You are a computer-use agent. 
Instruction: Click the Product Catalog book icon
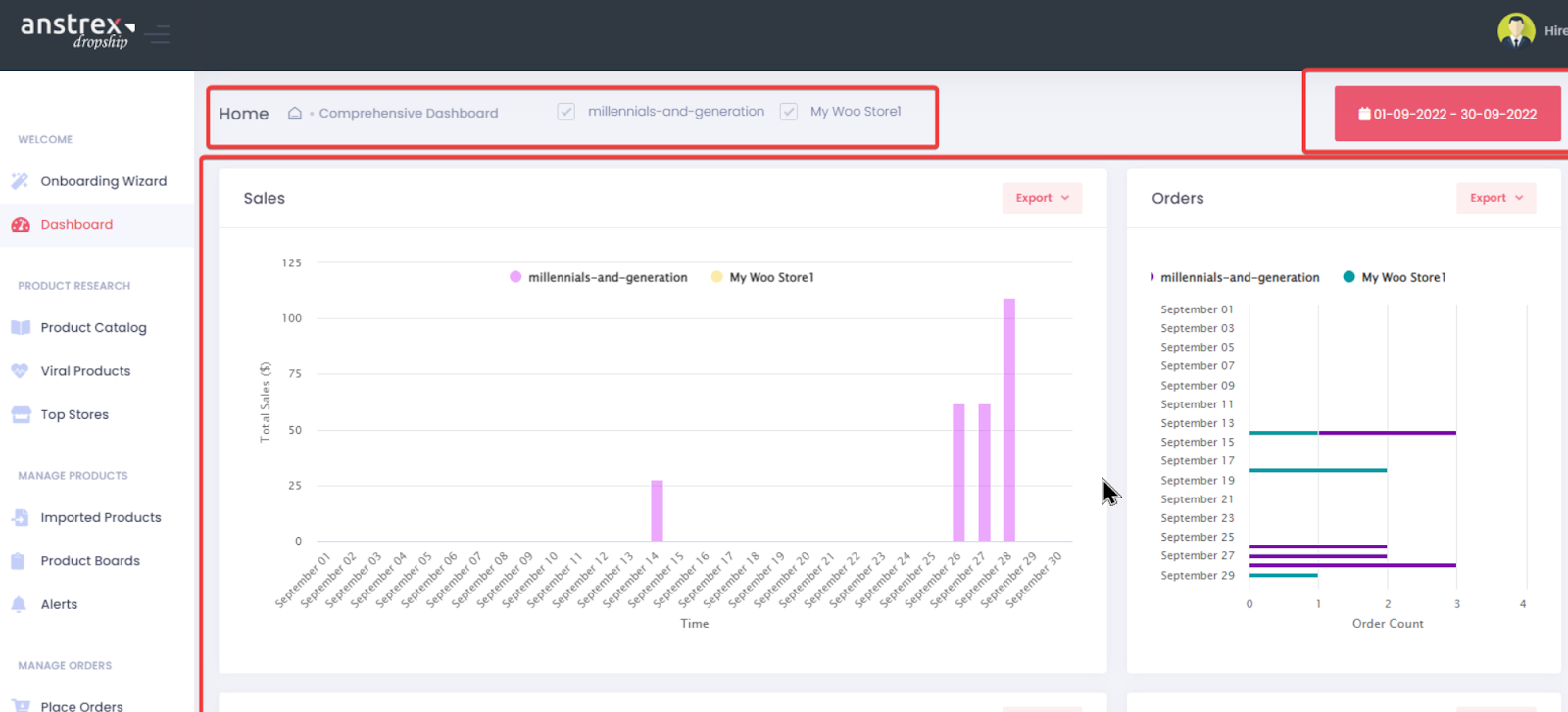tap(20, 327)
